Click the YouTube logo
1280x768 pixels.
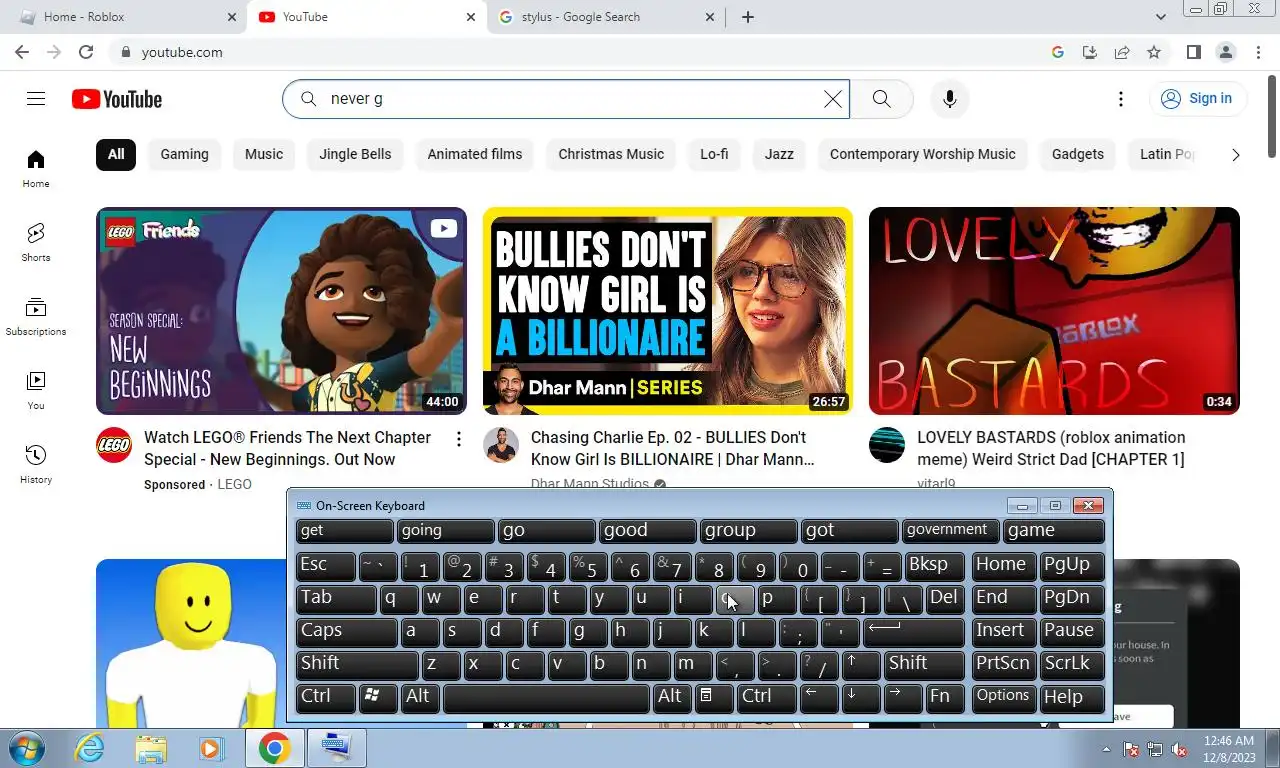[117, 99]
